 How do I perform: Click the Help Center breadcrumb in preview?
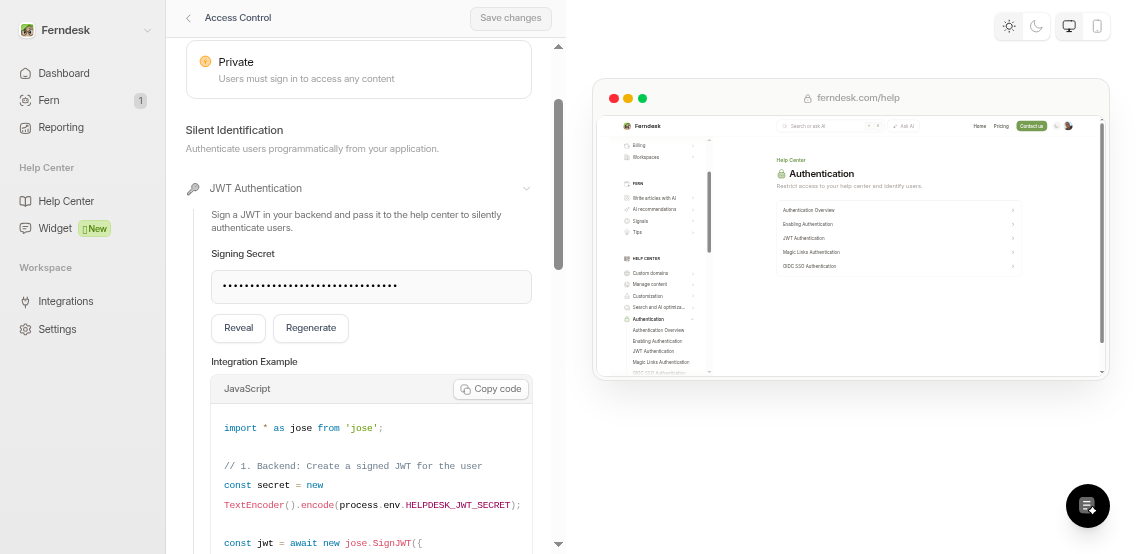[x=791, y=160]
